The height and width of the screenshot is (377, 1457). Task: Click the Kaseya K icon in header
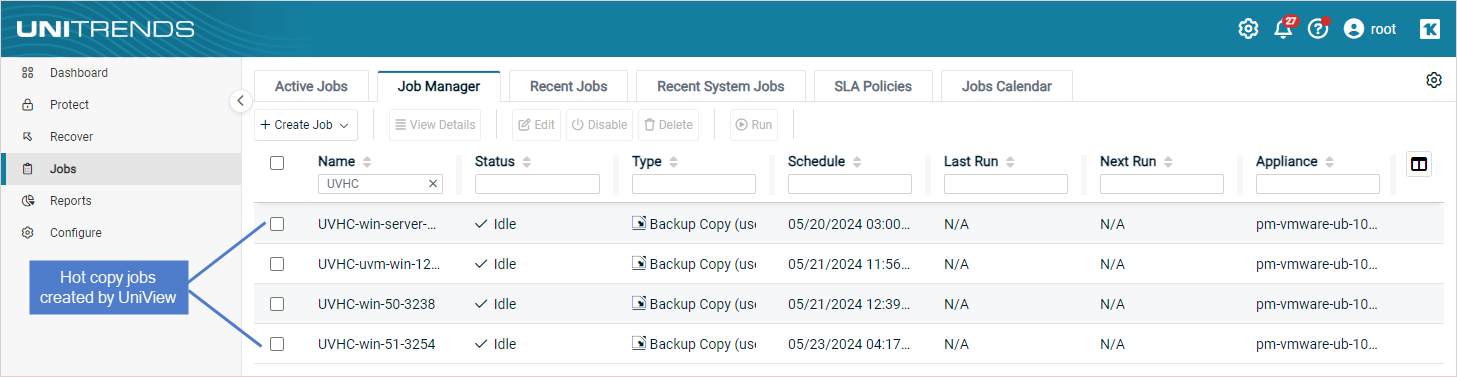(1429, 29)
